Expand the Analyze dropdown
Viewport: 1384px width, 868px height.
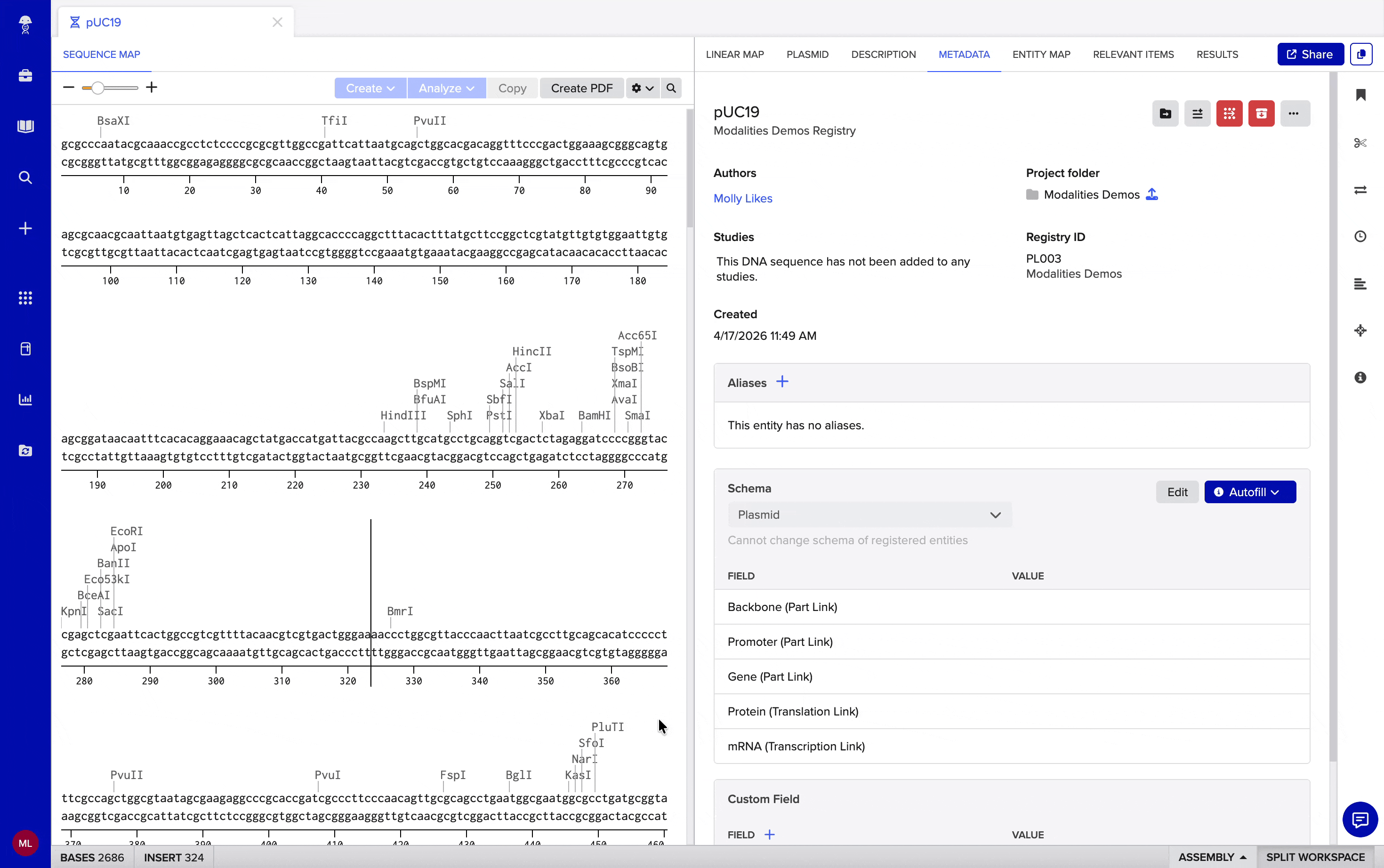pos(446,88)
